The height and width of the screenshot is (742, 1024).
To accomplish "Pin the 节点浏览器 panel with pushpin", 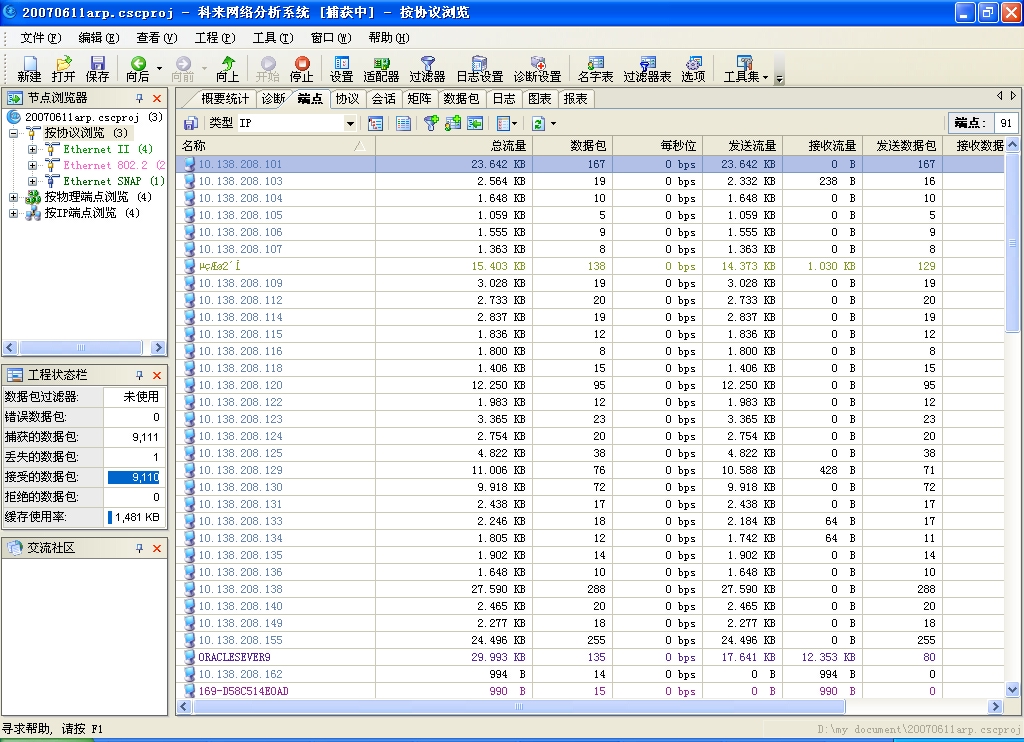I will [x=139, y=98].
